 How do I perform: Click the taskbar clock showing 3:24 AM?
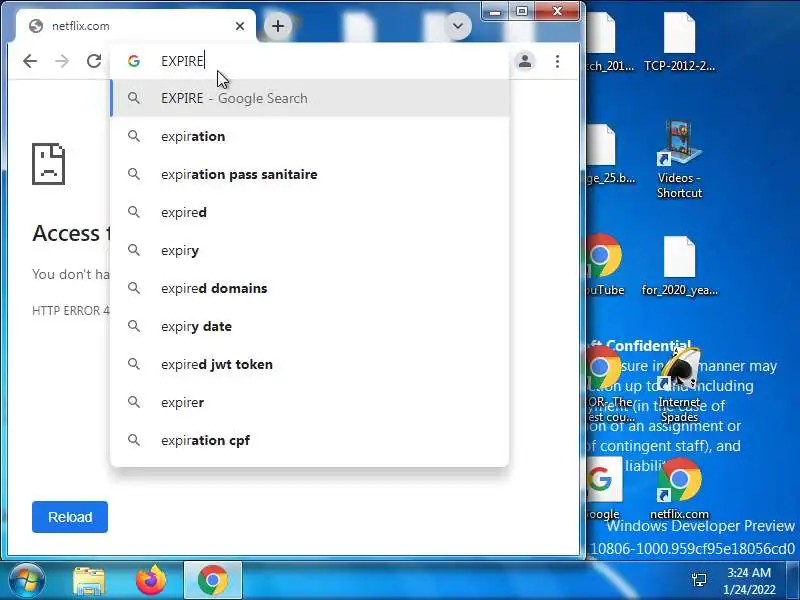pos(749,581)
